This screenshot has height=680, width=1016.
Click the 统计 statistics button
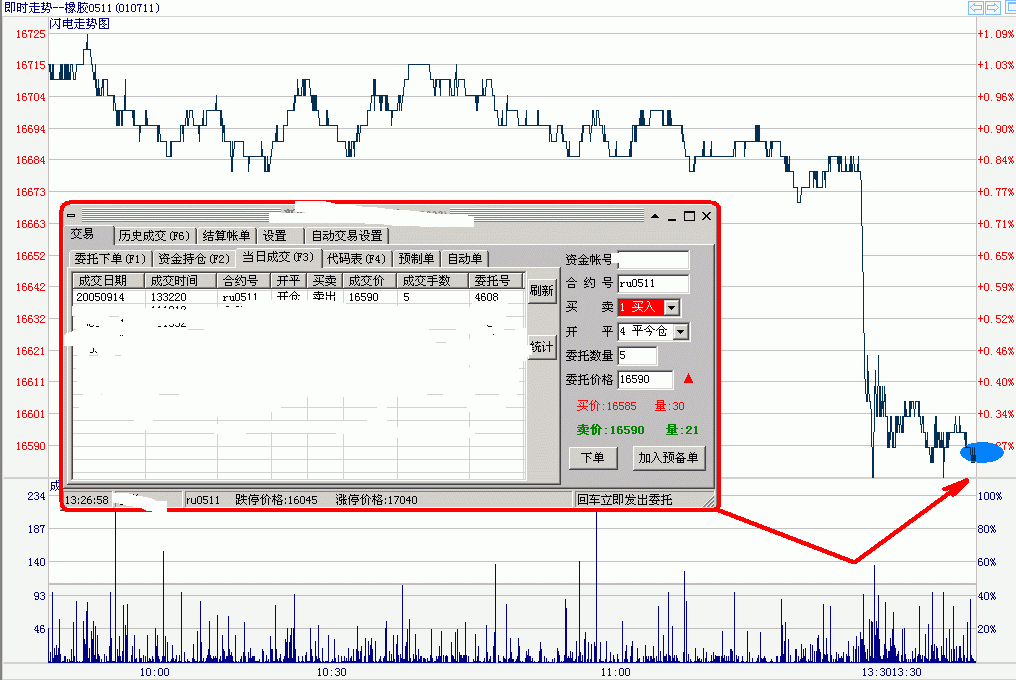pos(541,347)
